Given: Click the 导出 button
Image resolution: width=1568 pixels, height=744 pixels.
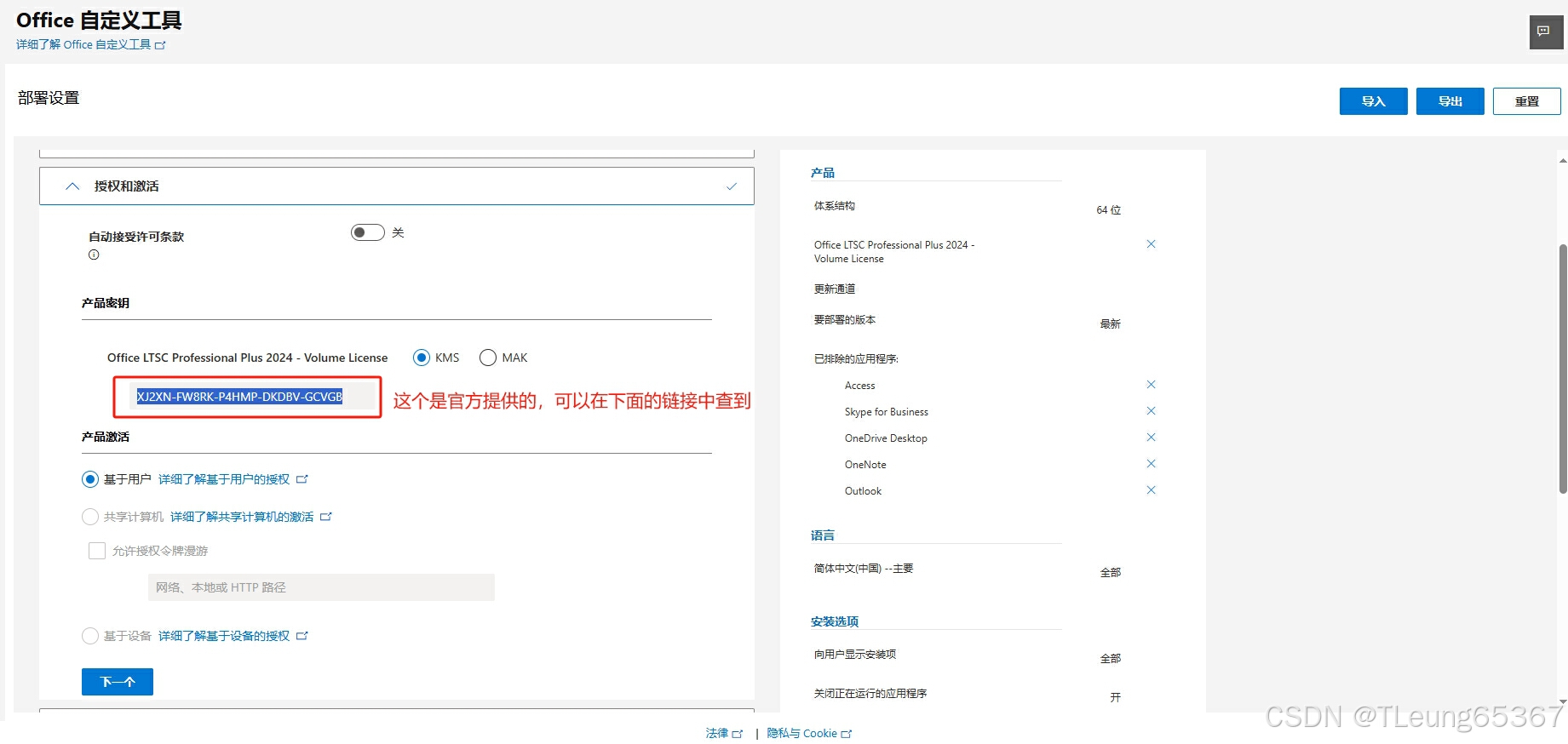Looking at the screenshot, I should [x=1450, y=101].
